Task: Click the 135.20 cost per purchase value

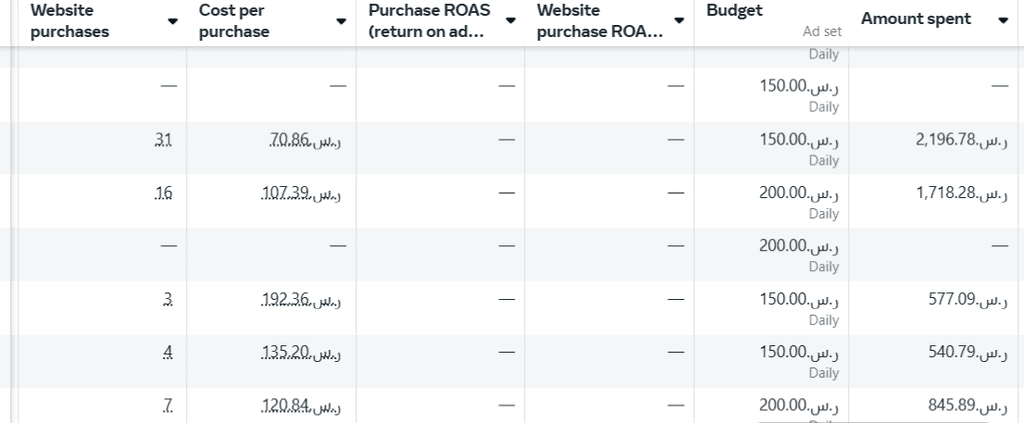Action: click(300, 352)
